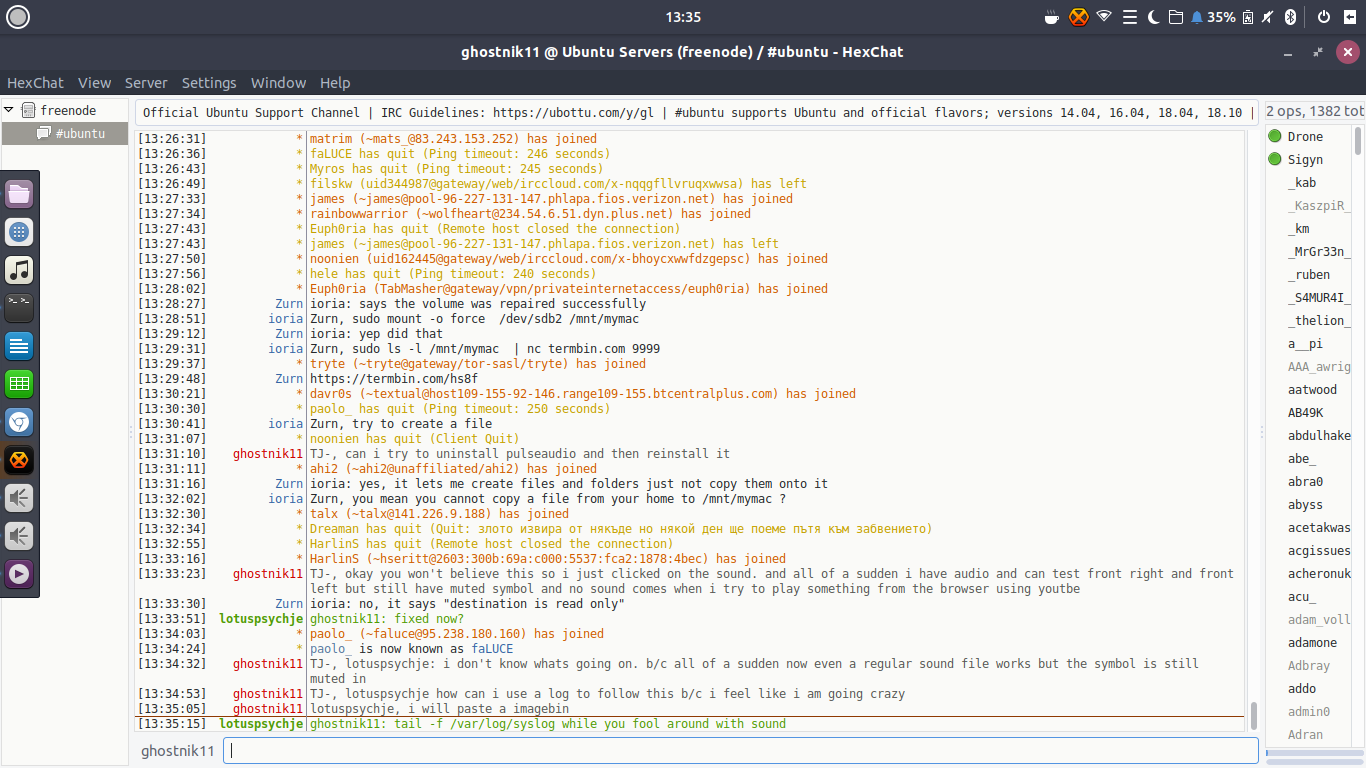Open the folder places indicator in tray
This screenshot has width=1366, height=768.
[x=1176, y=16]
